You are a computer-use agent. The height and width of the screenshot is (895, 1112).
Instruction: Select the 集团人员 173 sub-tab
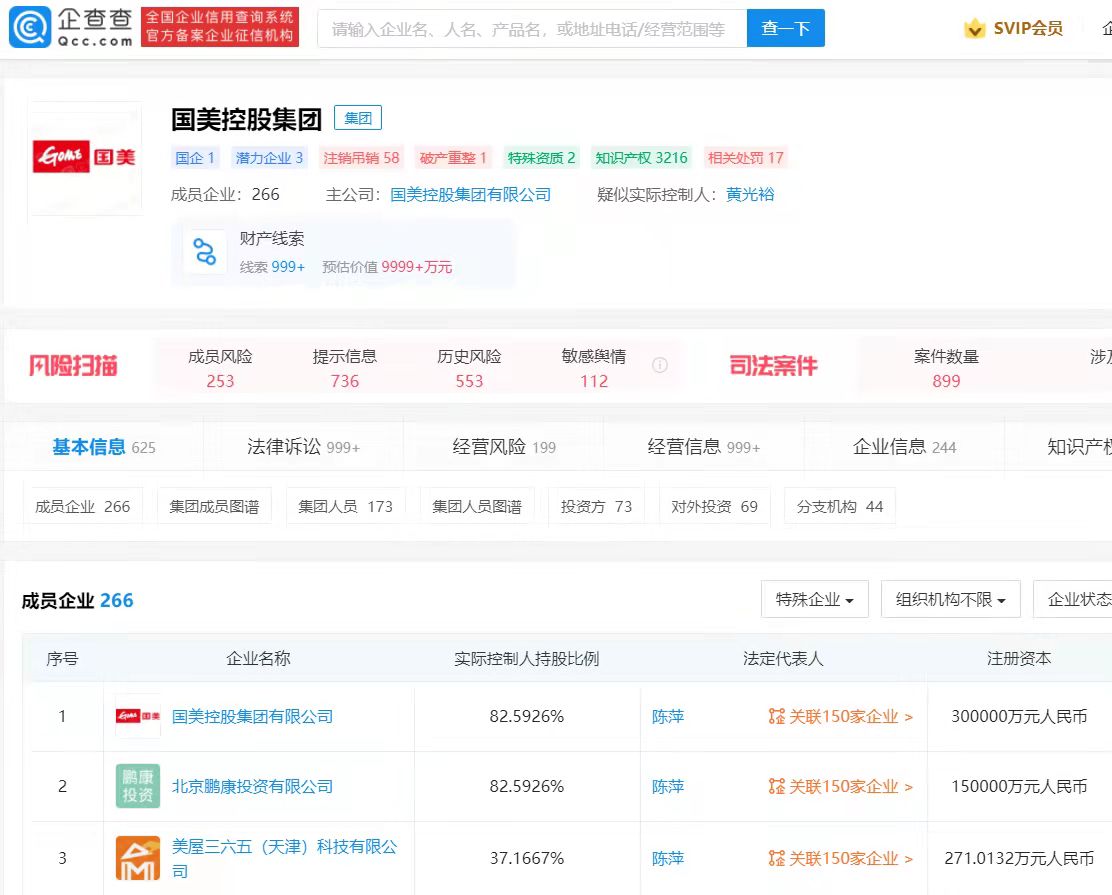point(345,506)
